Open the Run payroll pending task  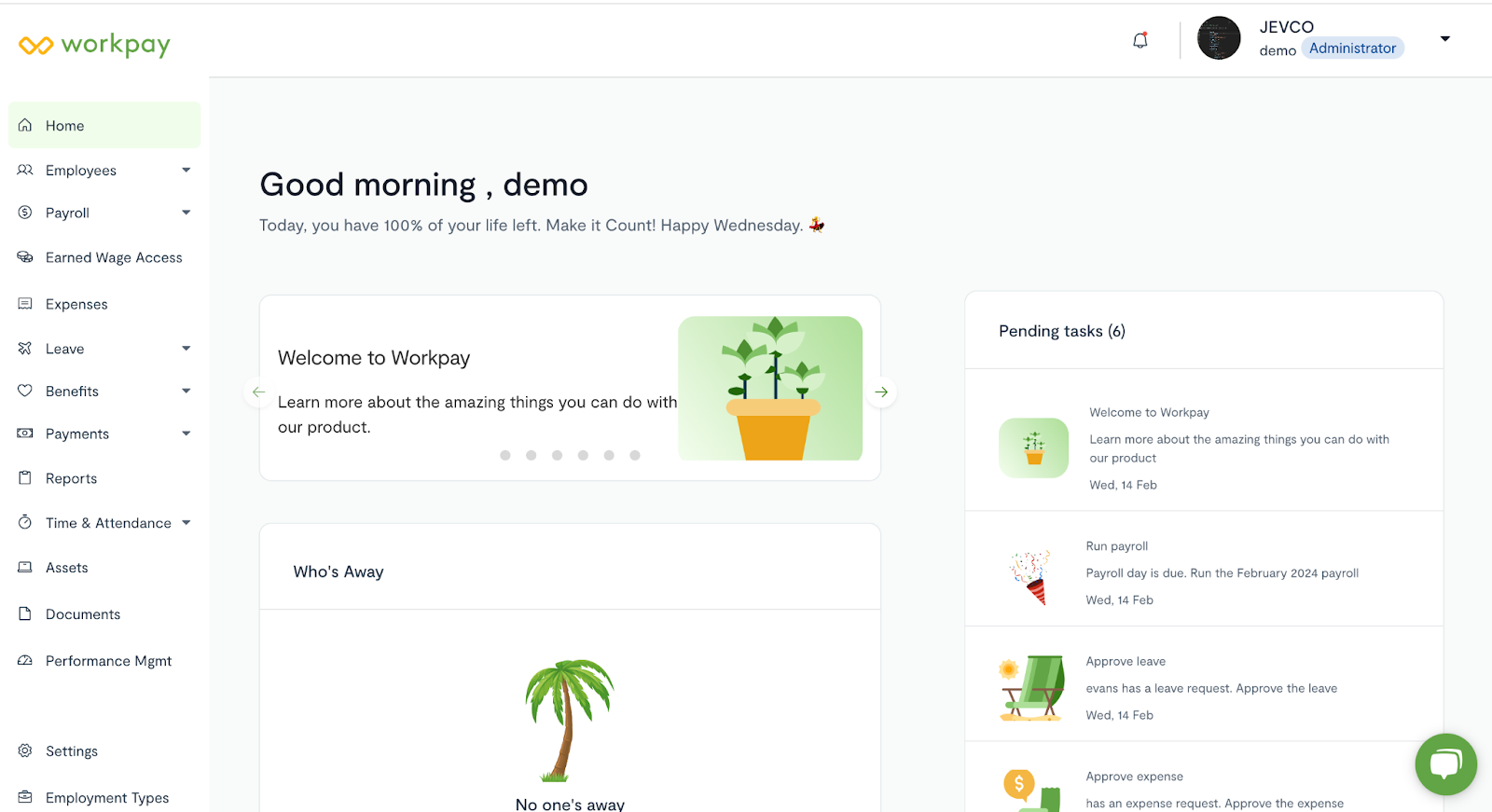click(1204, 569)
